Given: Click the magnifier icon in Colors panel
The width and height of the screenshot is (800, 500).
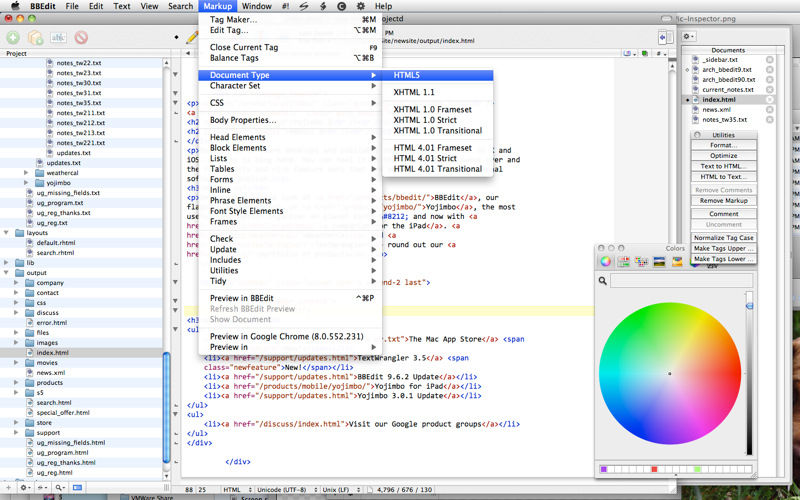Looking at the screenshot, I should [x=603, y=281].
